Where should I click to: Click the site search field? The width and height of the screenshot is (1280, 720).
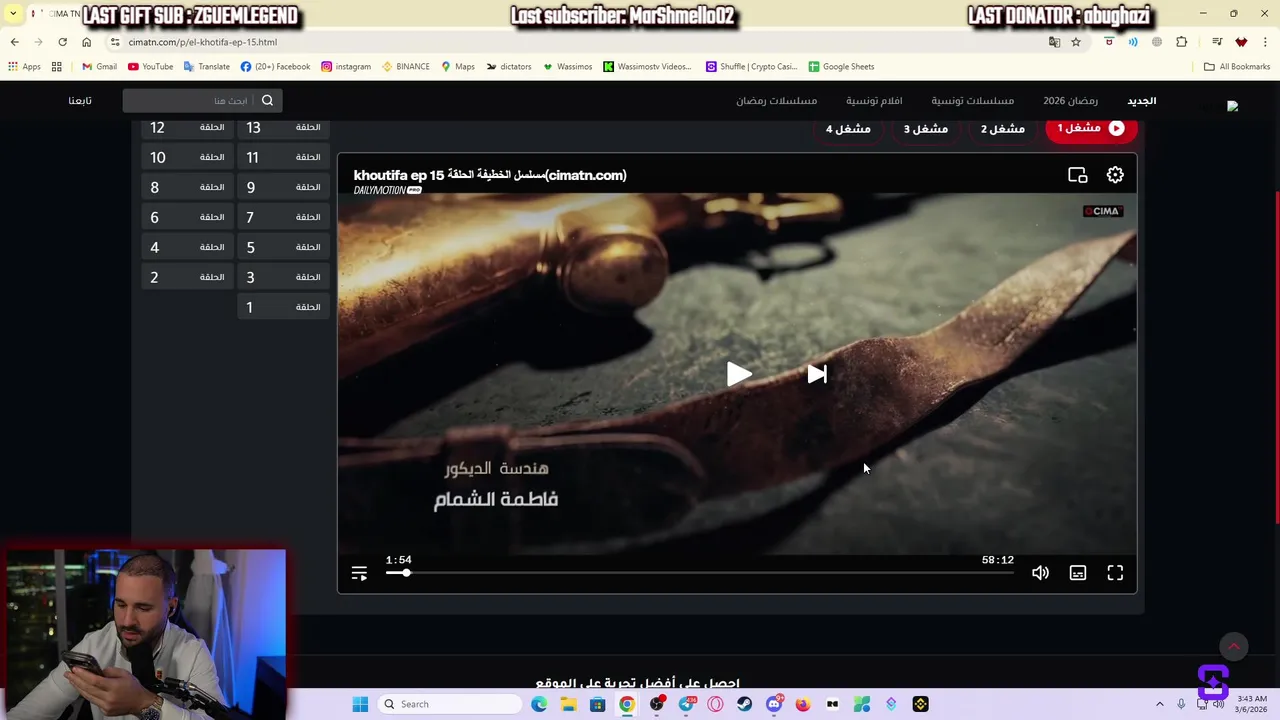click(x=188, y=101)
